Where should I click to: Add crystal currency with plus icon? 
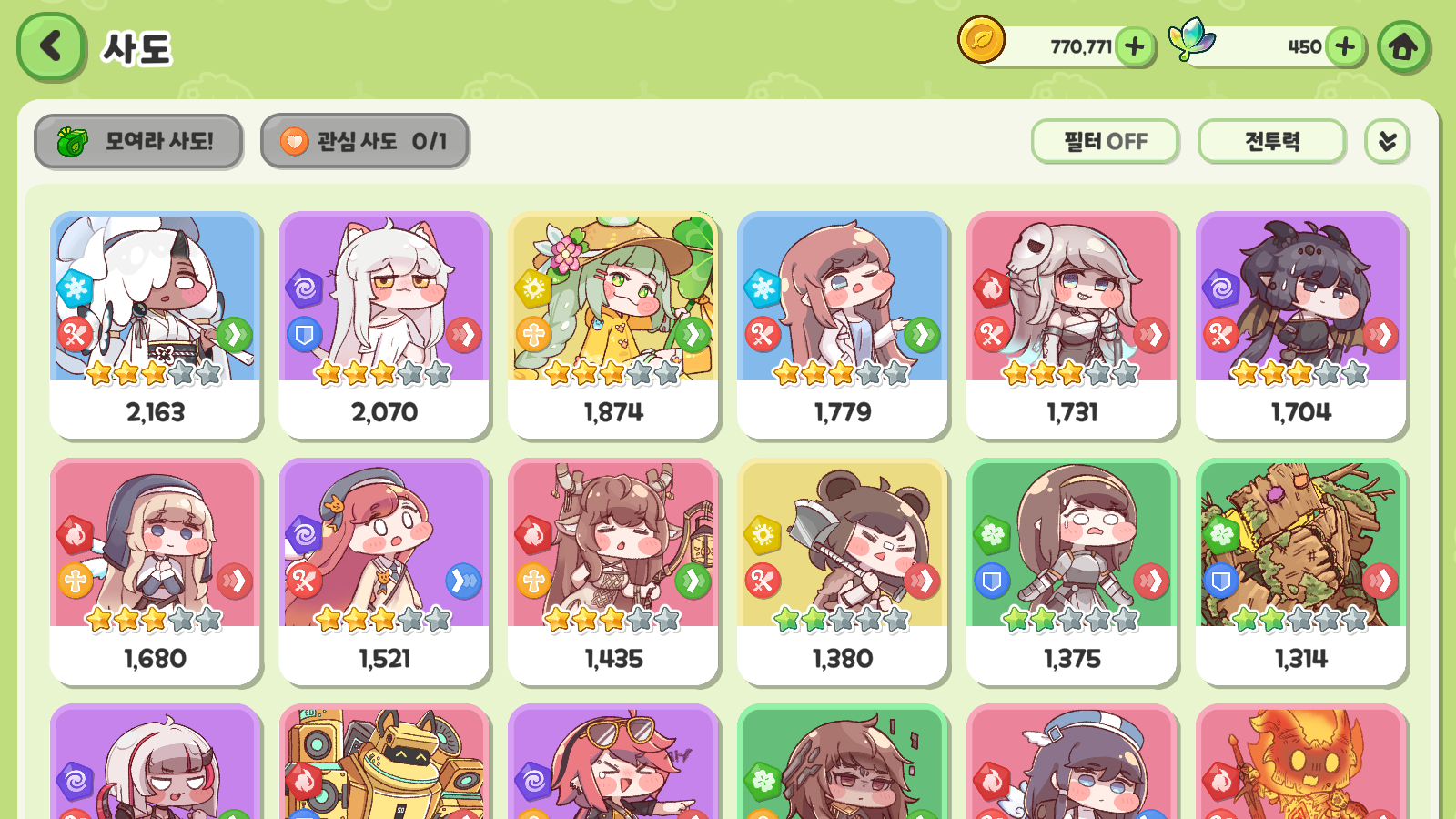pyautogui.click(x=1346, y=46)
